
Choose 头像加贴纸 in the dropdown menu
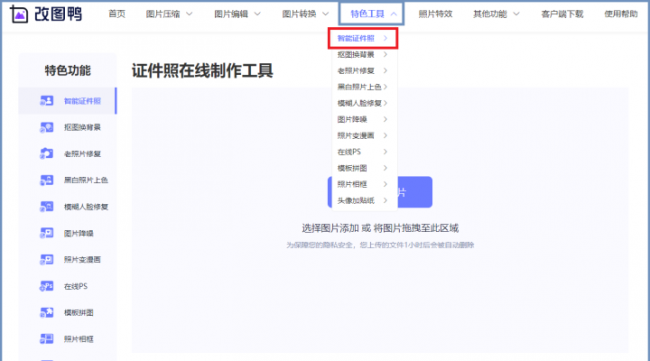click(x=363, y=201)
